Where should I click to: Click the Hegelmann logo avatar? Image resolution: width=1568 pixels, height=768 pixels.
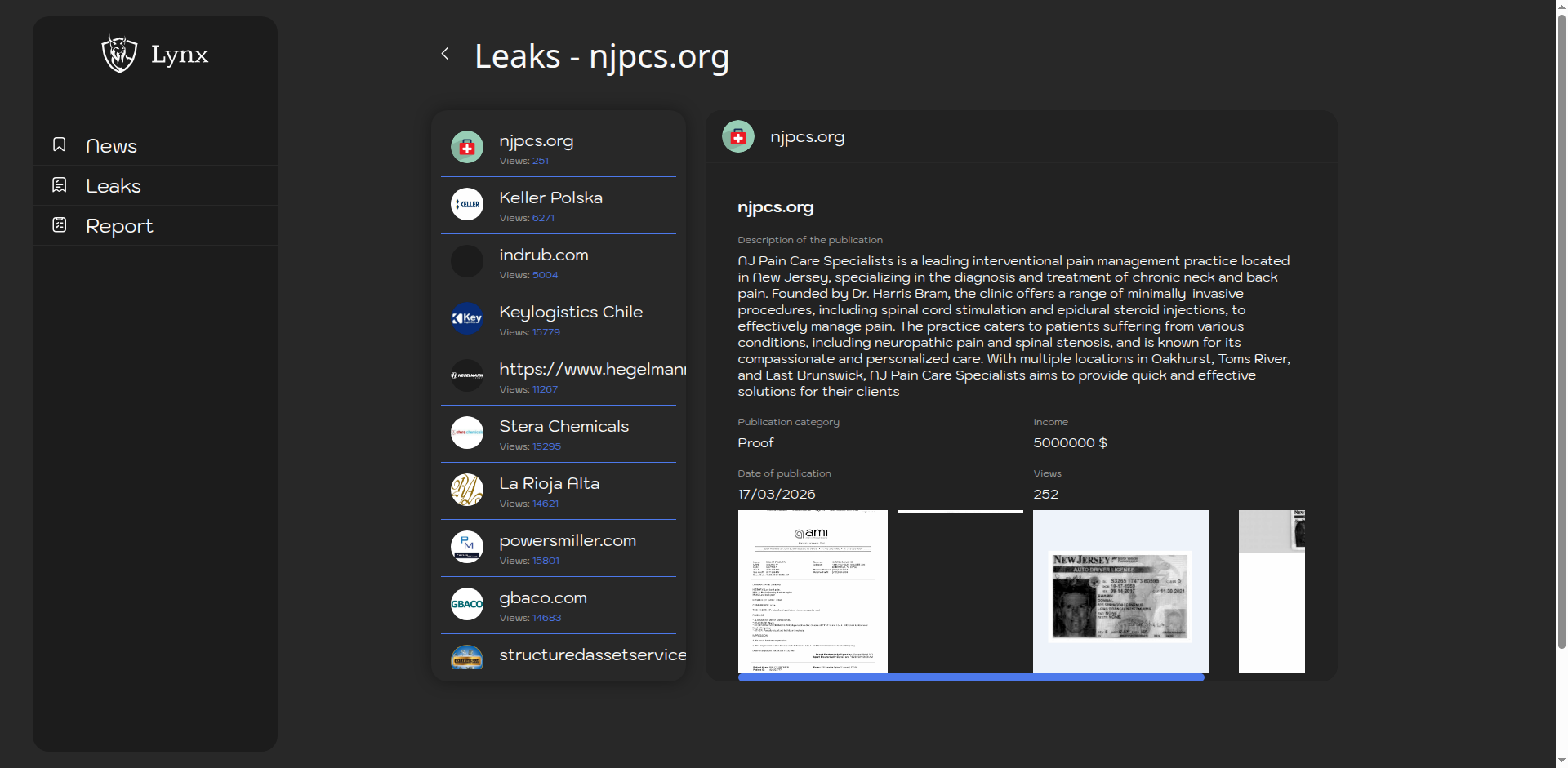(x=467, y=375)
